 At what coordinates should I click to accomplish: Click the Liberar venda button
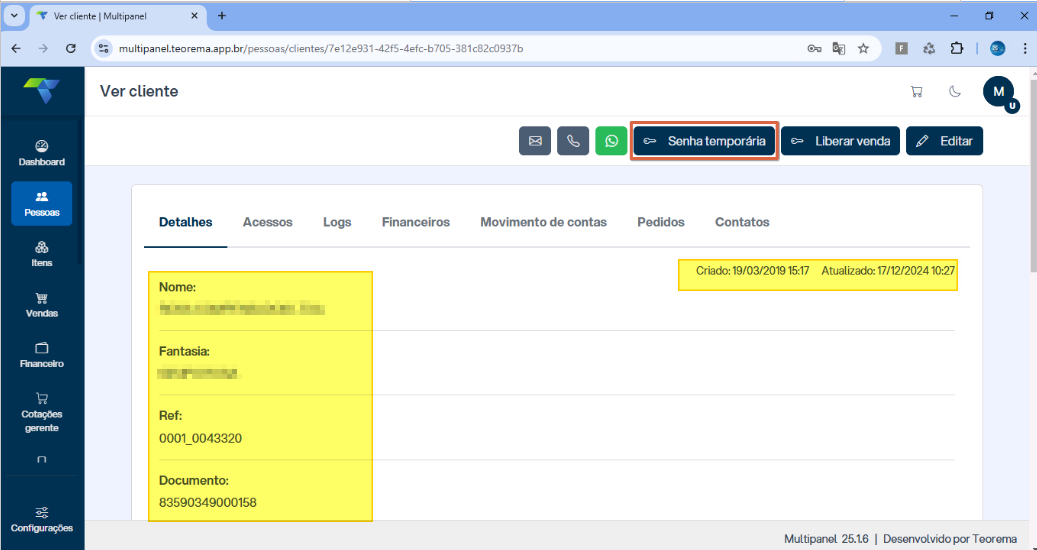pos(841,141)
